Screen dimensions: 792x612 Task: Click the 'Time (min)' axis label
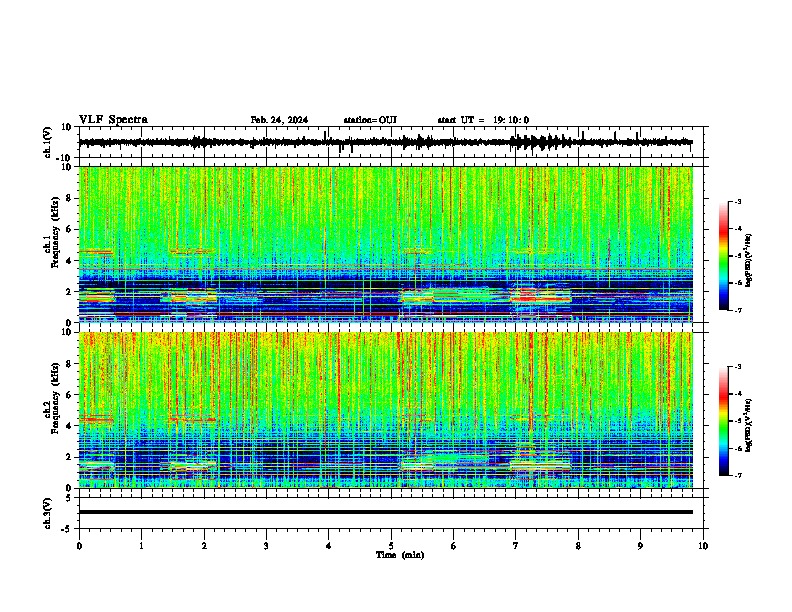point(400,555)
